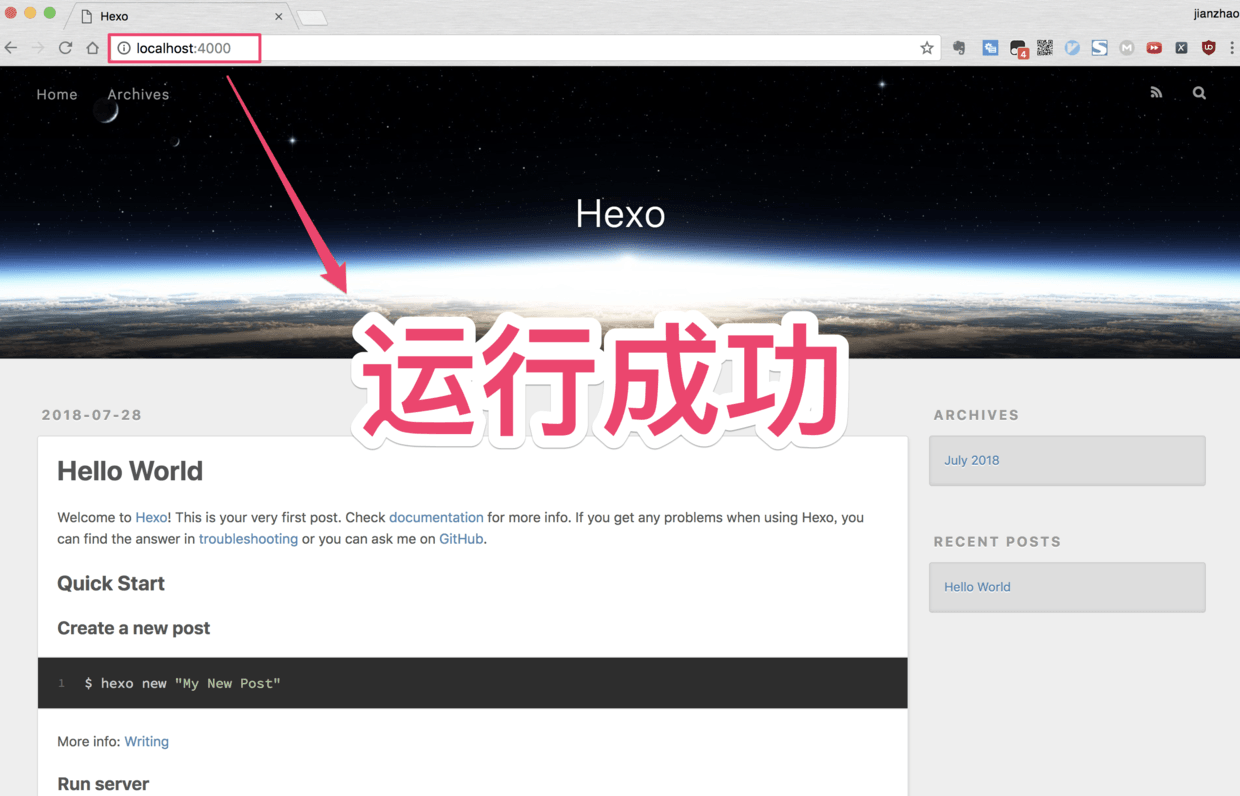This screenshot has height=796, width=1240.
Task: Open the Hello World post title
Action: (130, 471)
